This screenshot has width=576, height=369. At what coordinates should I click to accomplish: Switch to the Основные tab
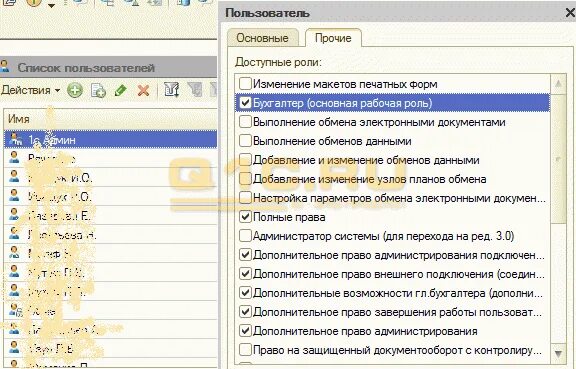tap(262, 38)
